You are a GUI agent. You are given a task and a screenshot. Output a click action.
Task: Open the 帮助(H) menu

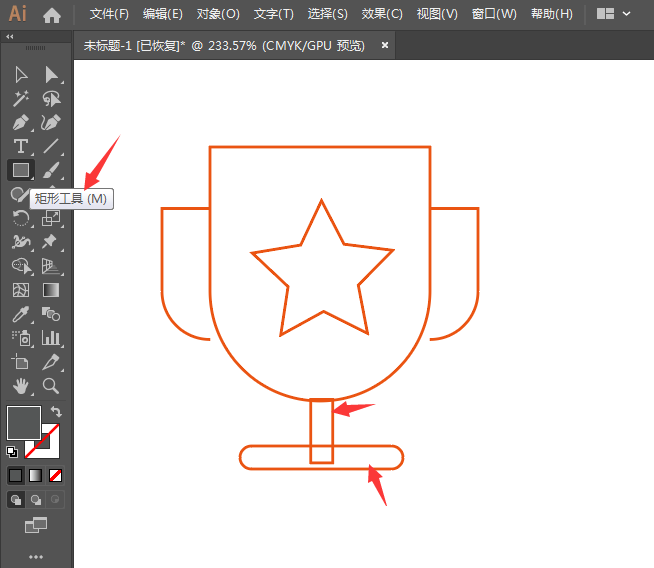click(552, 14)
